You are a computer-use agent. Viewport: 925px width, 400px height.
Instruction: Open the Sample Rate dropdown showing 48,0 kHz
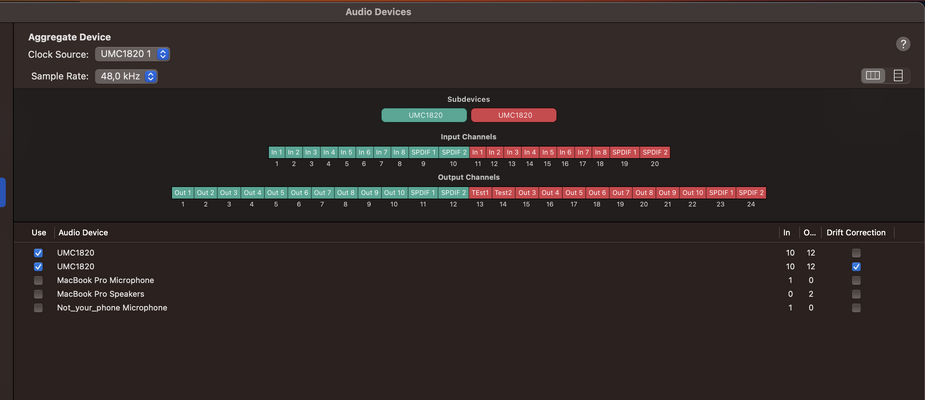tap(126, 76)
